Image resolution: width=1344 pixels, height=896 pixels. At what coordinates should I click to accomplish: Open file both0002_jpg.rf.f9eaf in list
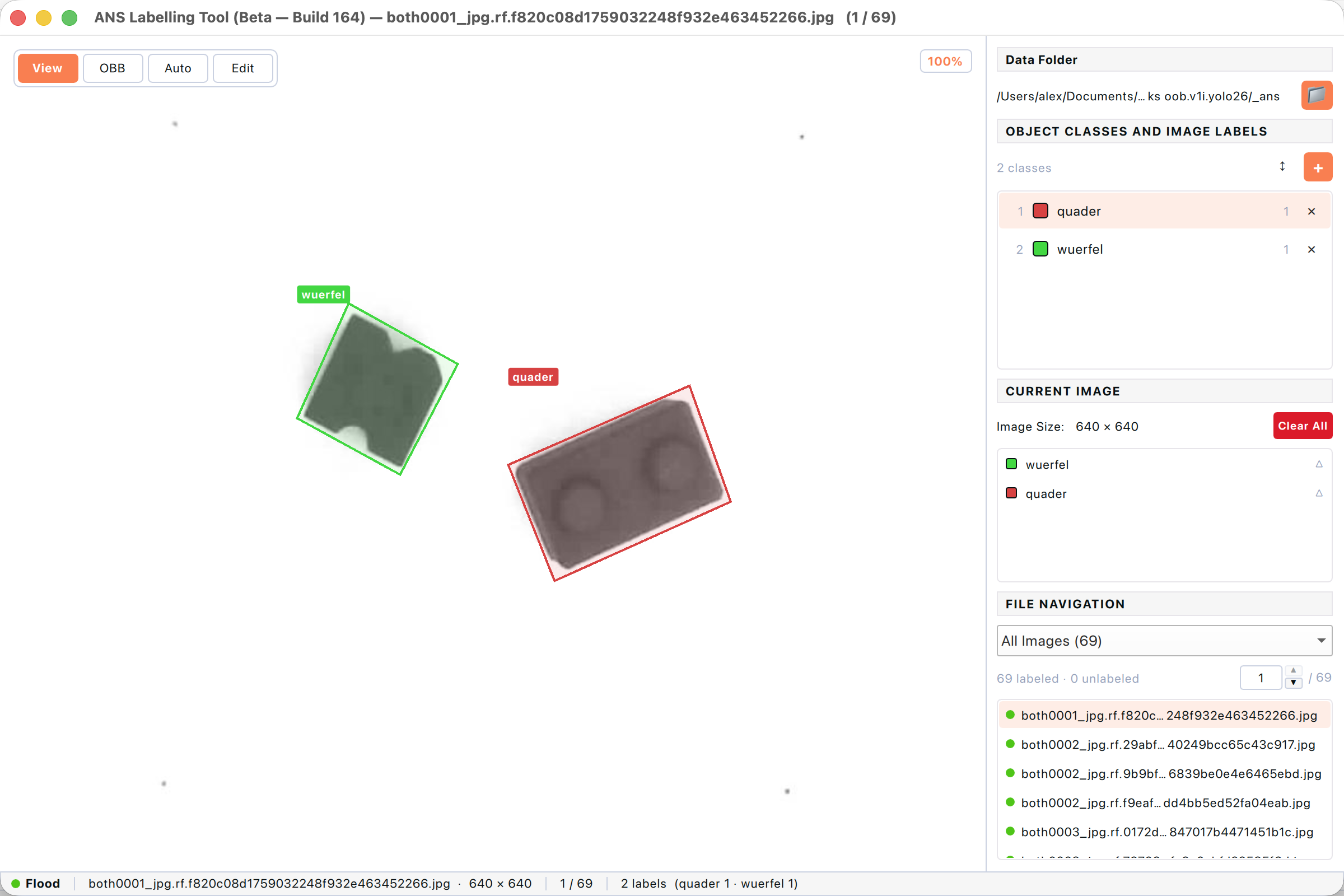point(1164,803)
